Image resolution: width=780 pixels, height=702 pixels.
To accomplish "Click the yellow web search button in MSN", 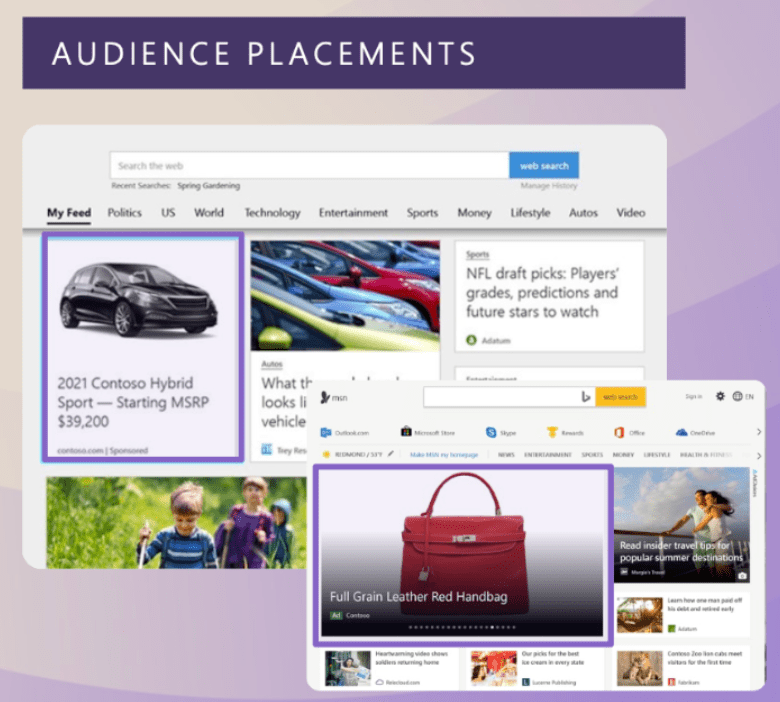I will tap(620, 397).
